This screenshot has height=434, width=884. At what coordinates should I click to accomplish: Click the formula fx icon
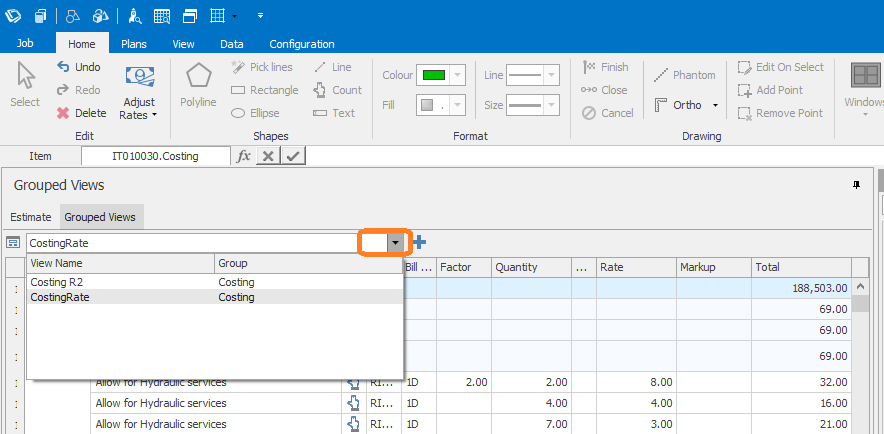[243, 156]
